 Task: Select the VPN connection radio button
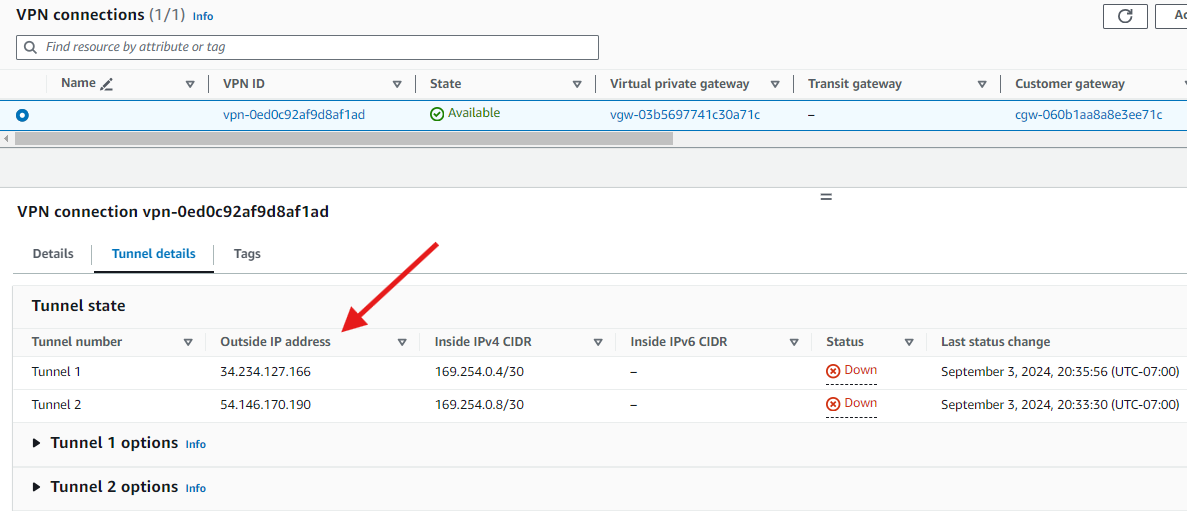[22, 115]
